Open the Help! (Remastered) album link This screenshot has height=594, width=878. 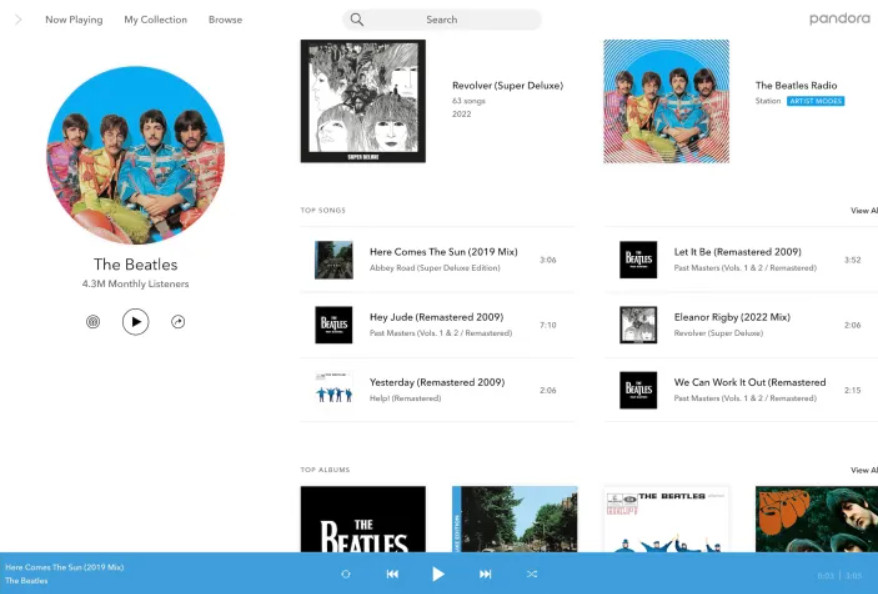[405, 399]
